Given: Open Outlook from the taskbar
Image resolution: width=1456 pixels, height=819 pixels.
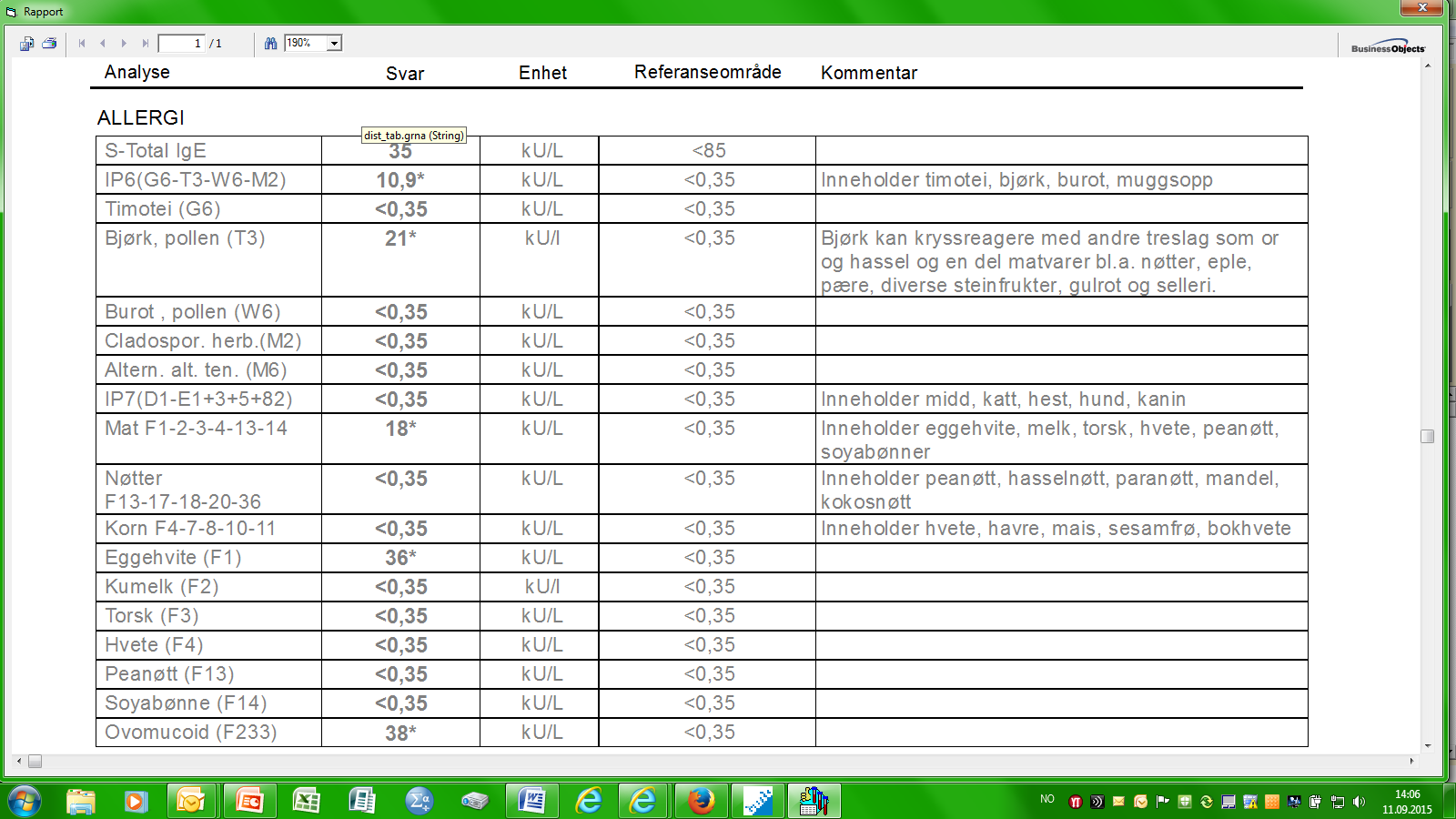Looking at the screenshot, I should 191,801.
